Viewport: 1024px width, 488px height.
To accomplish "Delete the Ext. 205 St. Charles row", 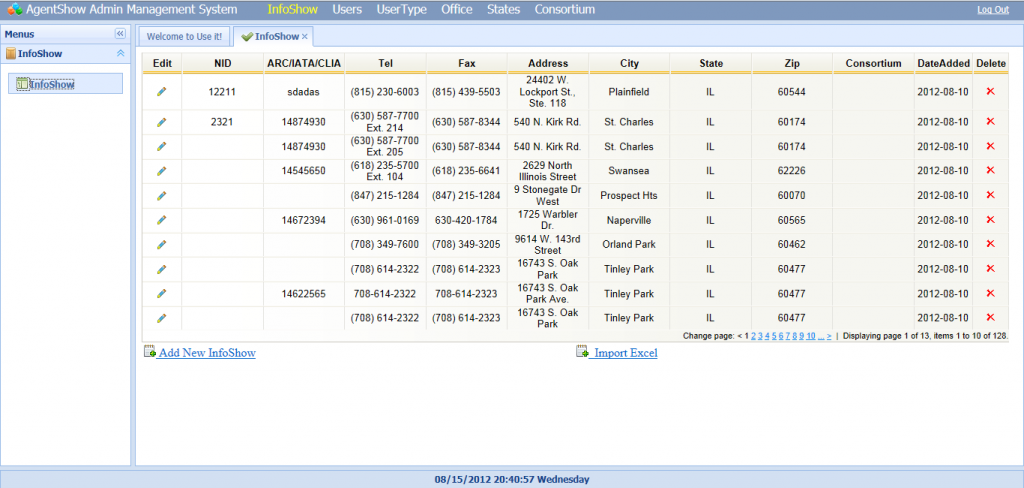I will (990, 146).
